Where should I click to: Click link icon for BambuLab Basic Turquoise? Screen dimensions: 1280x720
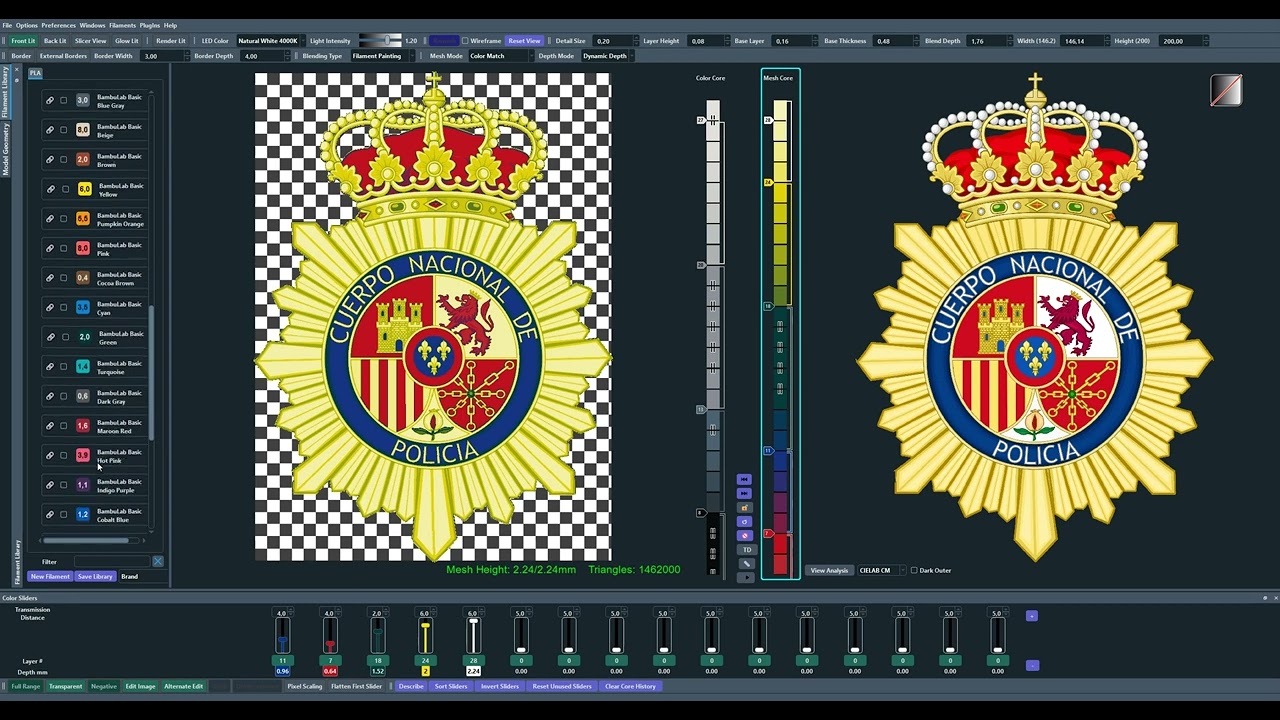pos(50,366)
